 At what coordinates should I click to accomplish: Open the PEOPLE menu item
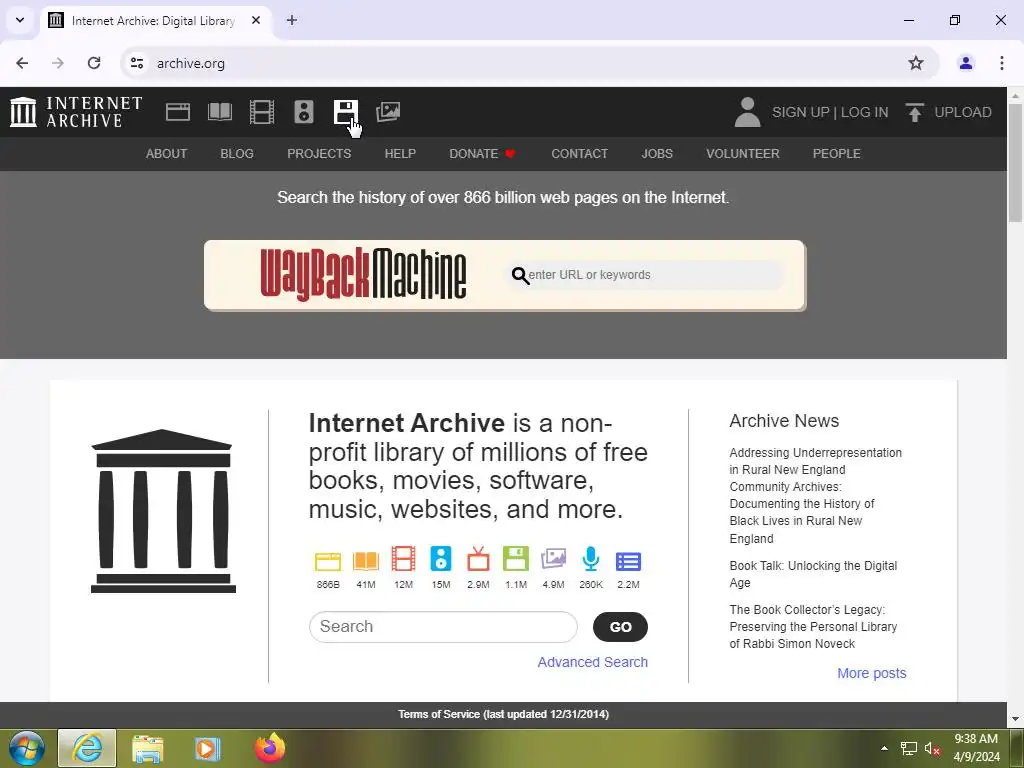click(837, 153)
